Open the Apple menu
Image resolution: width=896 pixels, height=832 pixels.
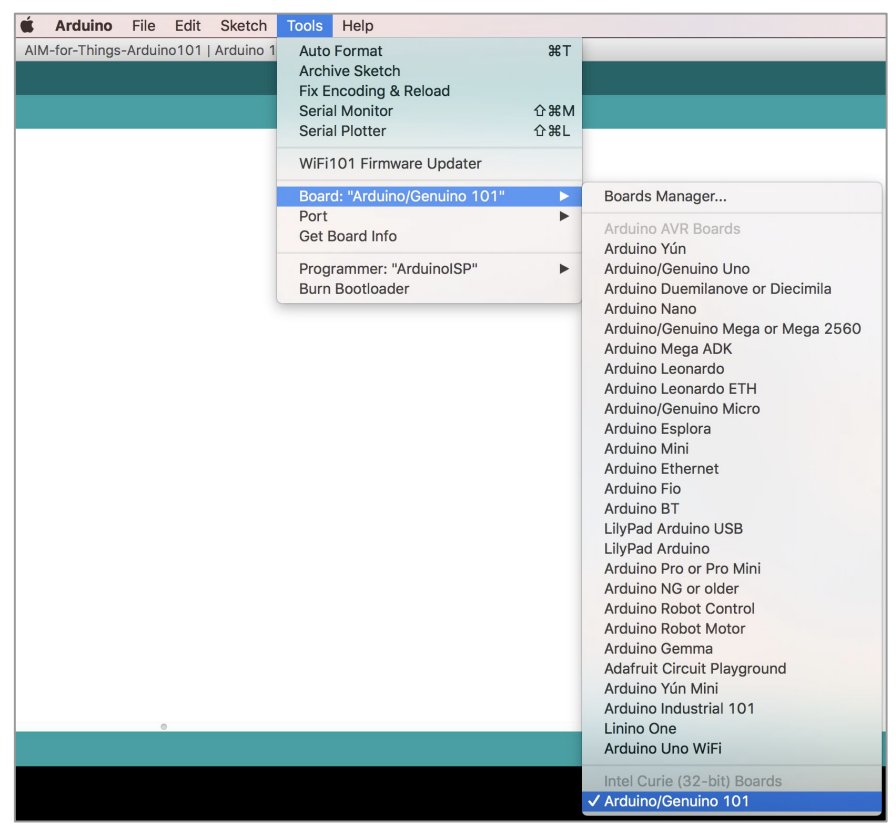[27, 26]
